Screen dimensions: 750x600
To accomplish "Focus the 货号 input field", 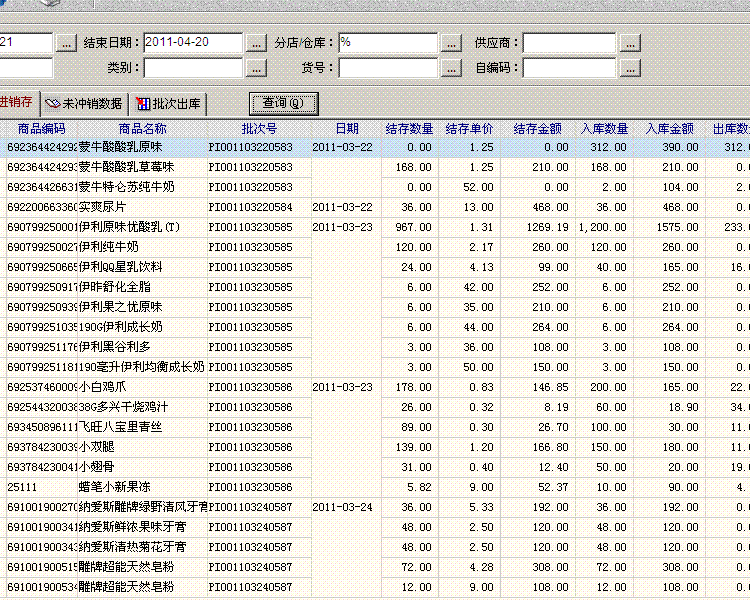I will coord(388,68).
